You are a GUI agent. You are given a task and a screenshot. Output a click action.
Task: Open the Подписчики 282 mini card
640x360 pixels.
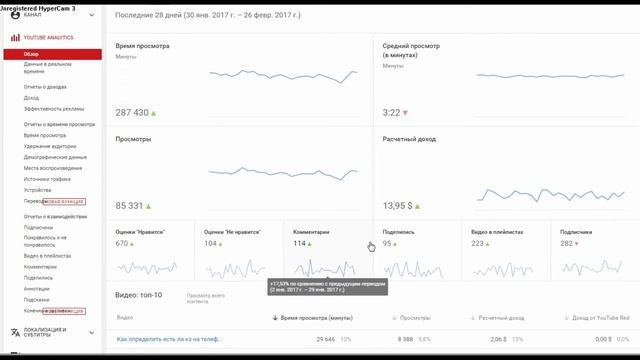point(596,251)
